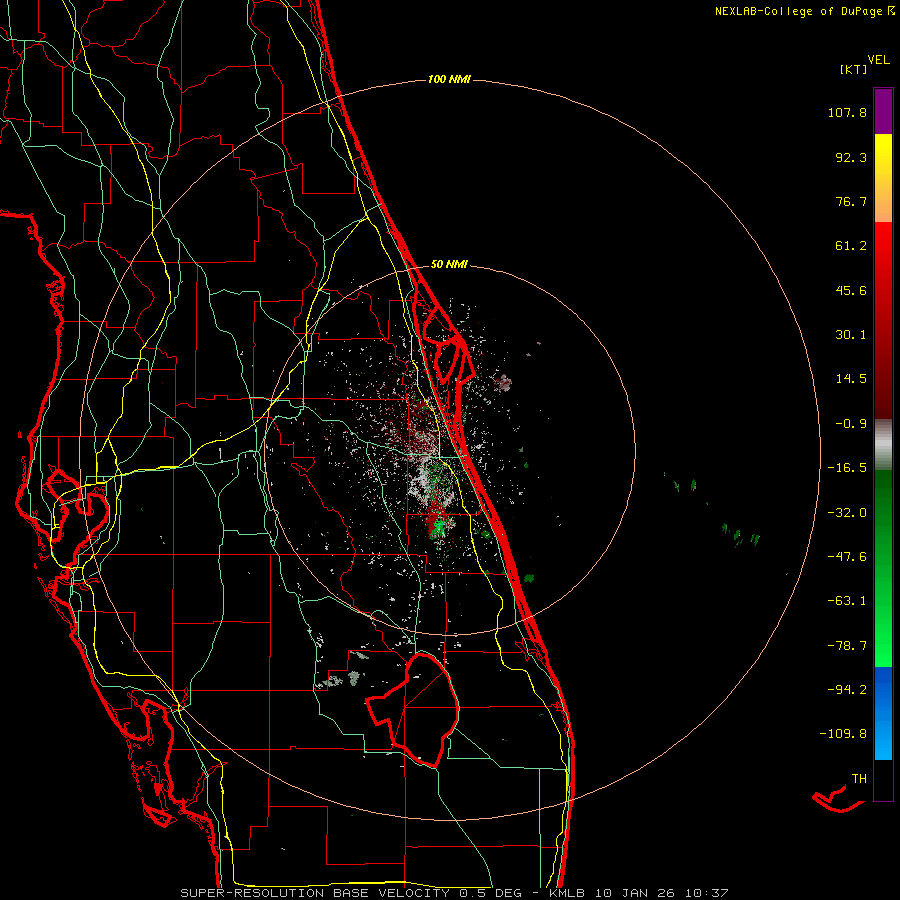Select the purple segment of the color bar

coord(883,112)
